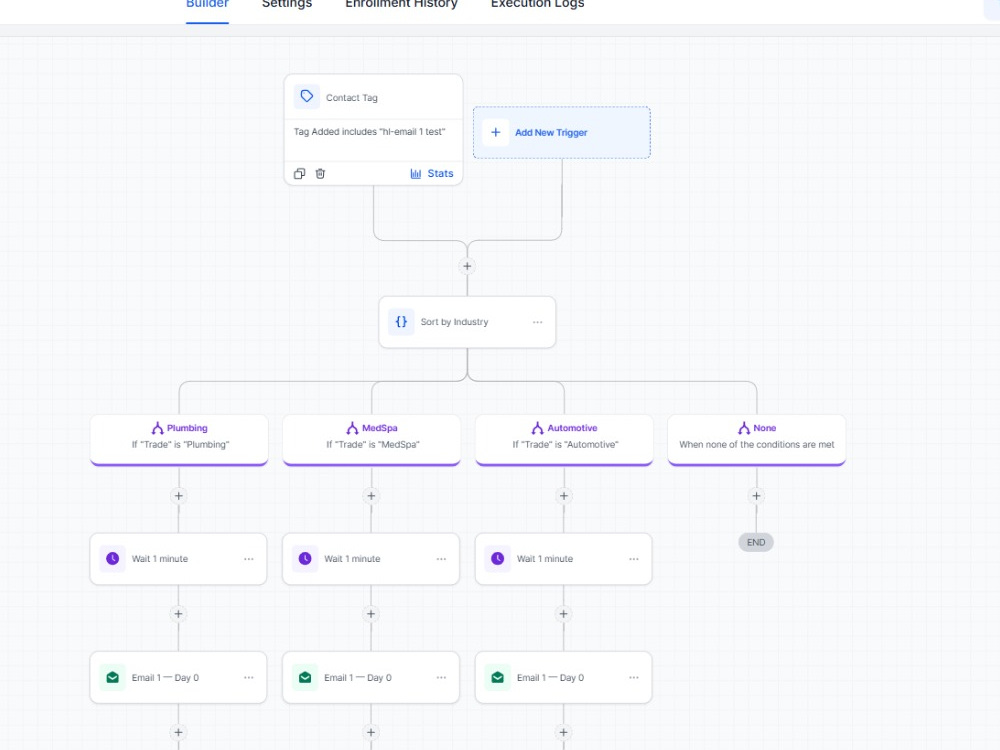
Task: Open options for the Automotive Email 1 step
Action: (634, 677)
